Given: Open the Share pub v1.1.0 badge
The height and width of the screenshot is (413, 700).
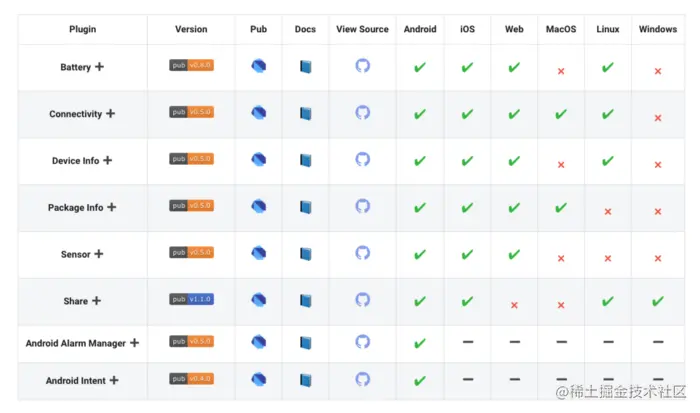Looking at the screenshot, I should [x=191, y=299].
